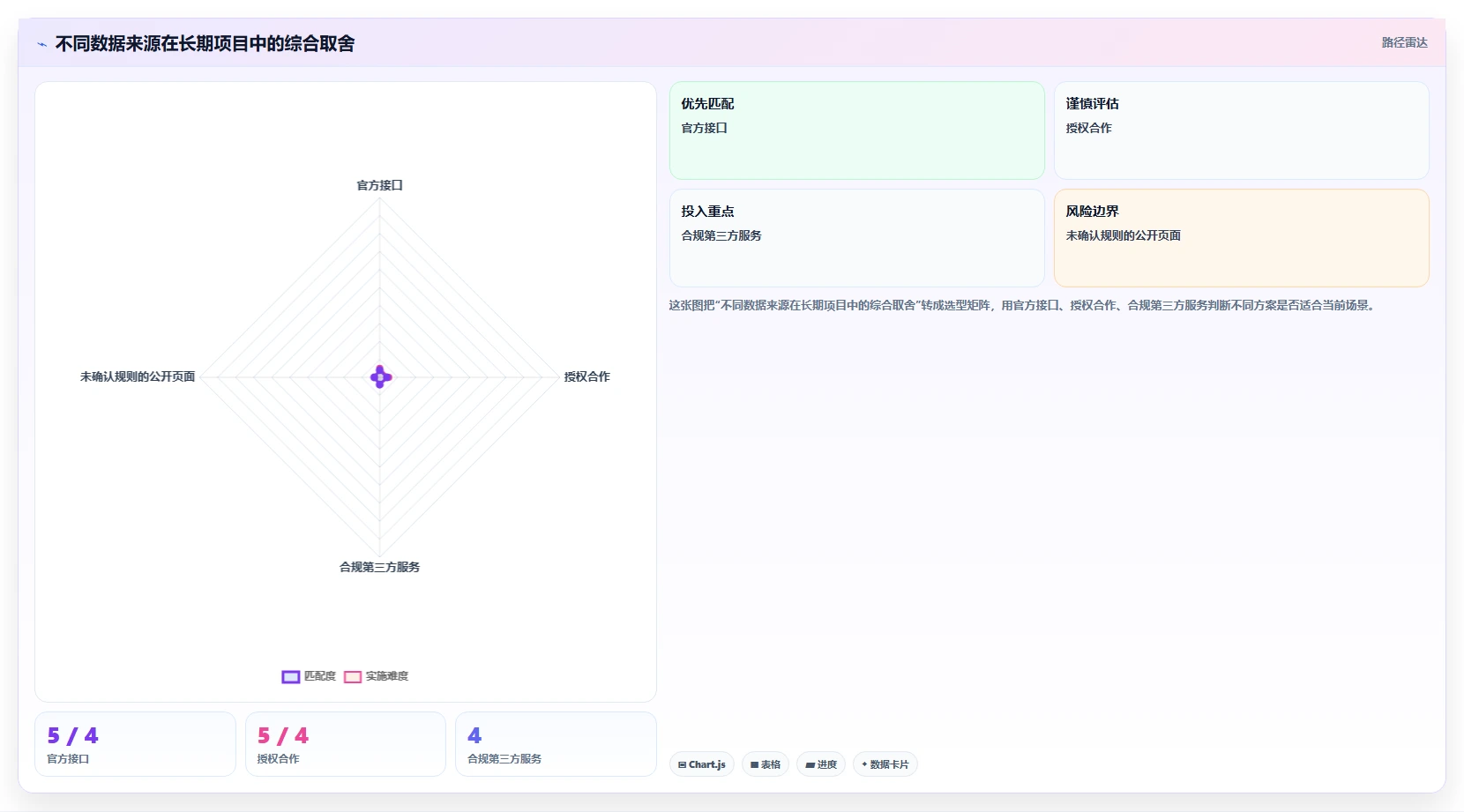The width and height of the screenshot is (1464, 812).
Task: Click the 进度 tag chip
Action: click(820, 764)
